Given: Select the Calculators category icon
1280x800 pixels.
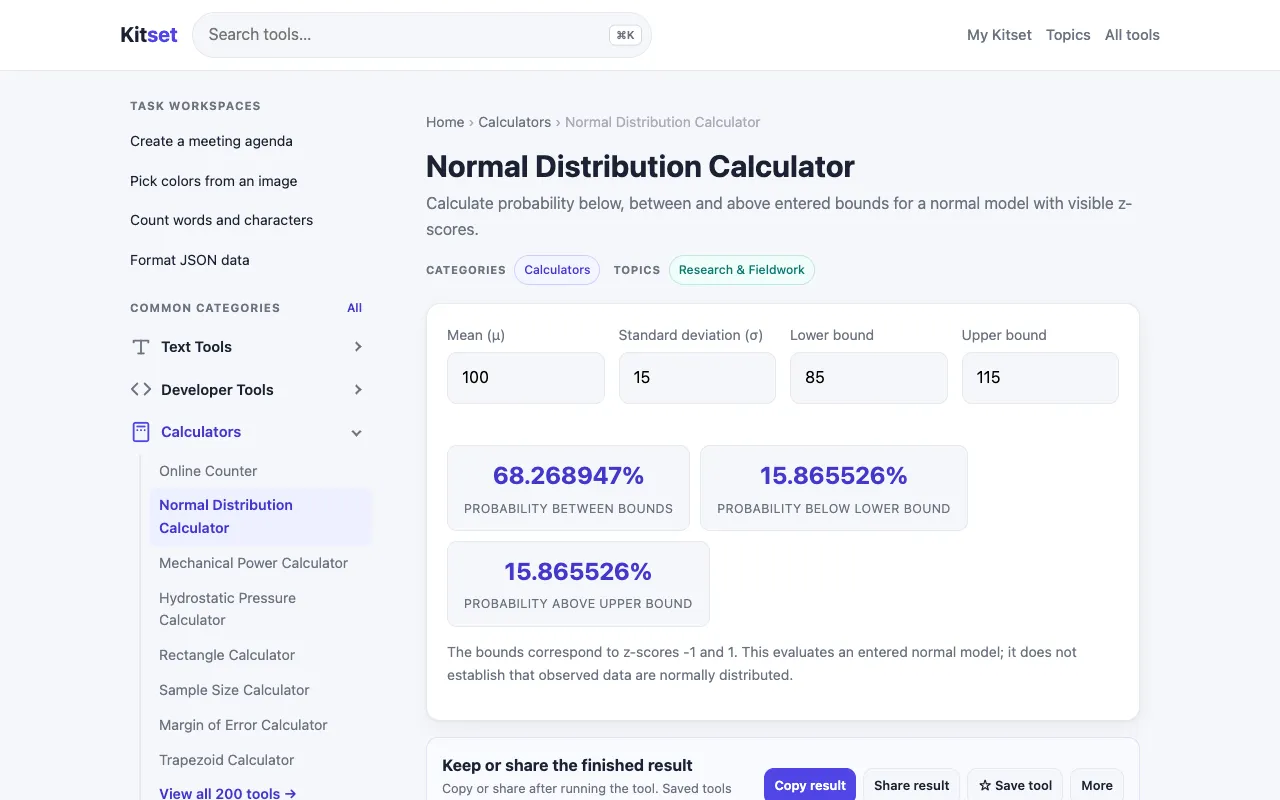Looking at the screenshot, I should pos(141,432).
